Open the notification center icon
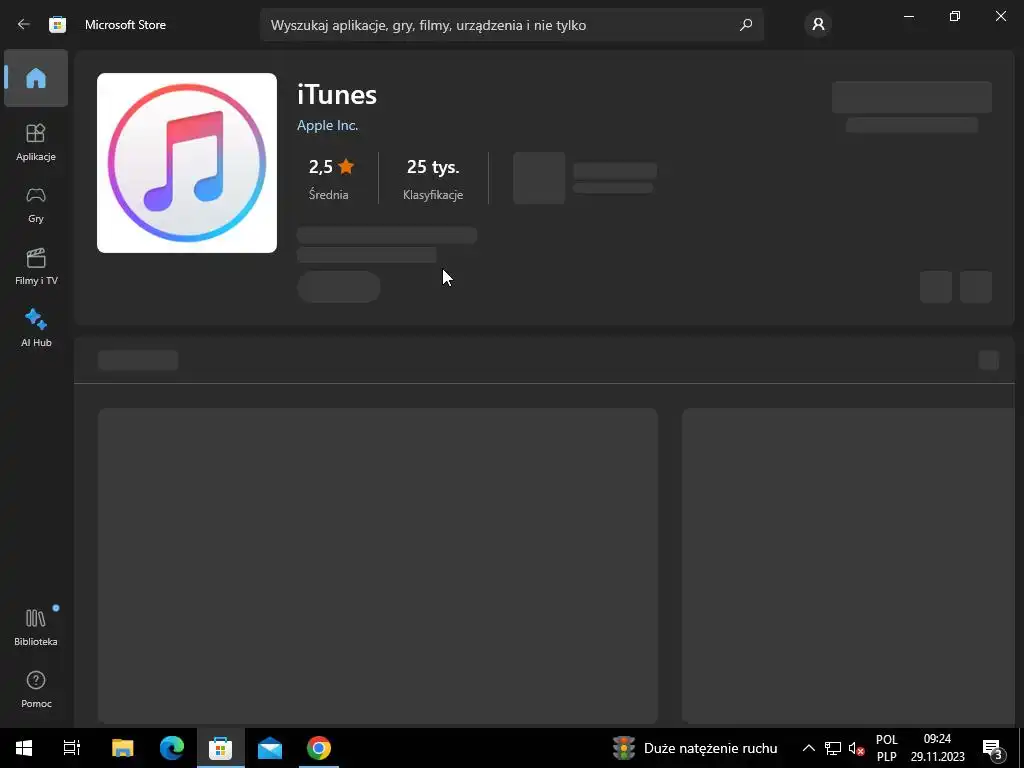Image resolution: width=1024 pixels, height=768 pixels. 992,748
